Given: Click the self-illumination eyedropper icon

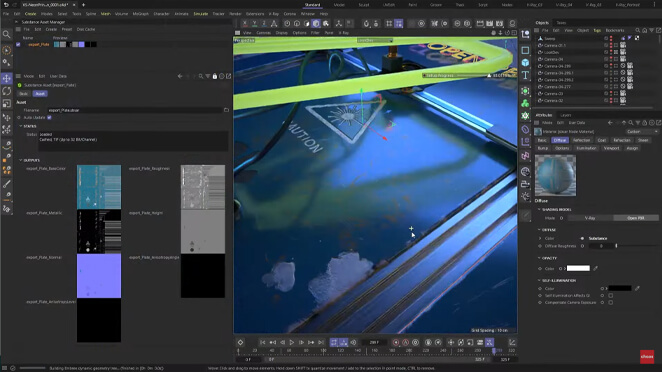Looking at the screenshot, I should point(638,289).
